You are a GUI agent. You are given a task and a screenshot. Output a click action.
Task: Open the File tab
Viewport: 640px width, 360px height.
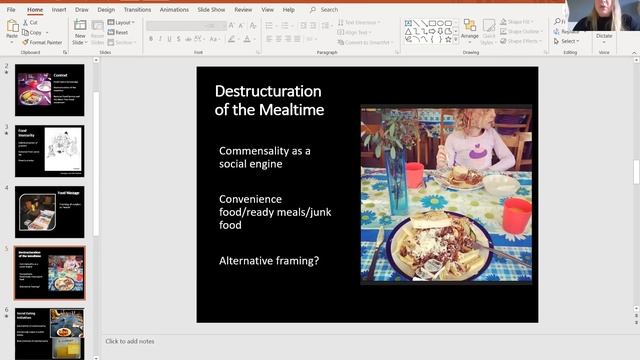11,9
